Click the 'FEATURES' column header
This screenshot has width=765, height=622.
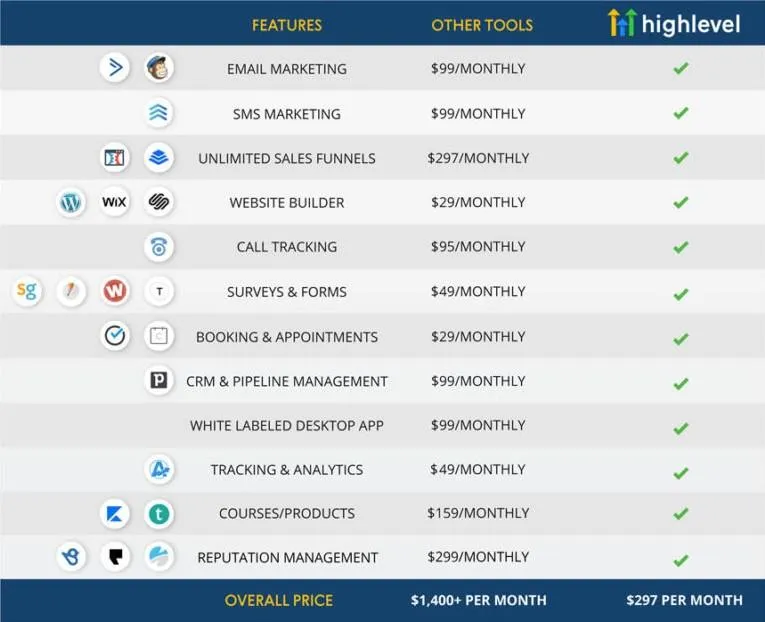(x=287, y=25)
